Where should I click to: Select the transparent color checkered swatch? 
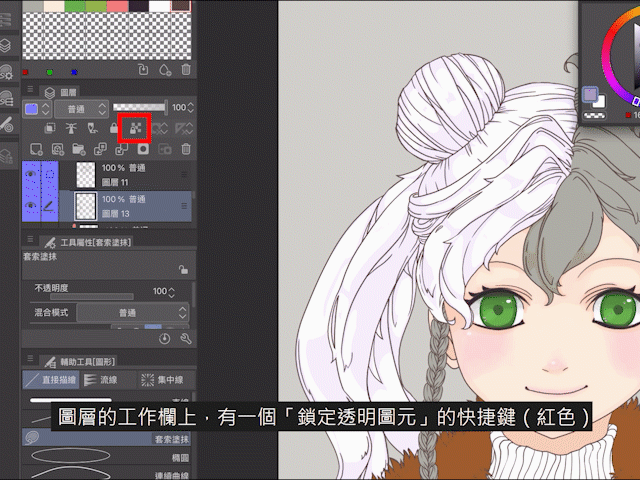pyautogui.click(x=594, y=116)
